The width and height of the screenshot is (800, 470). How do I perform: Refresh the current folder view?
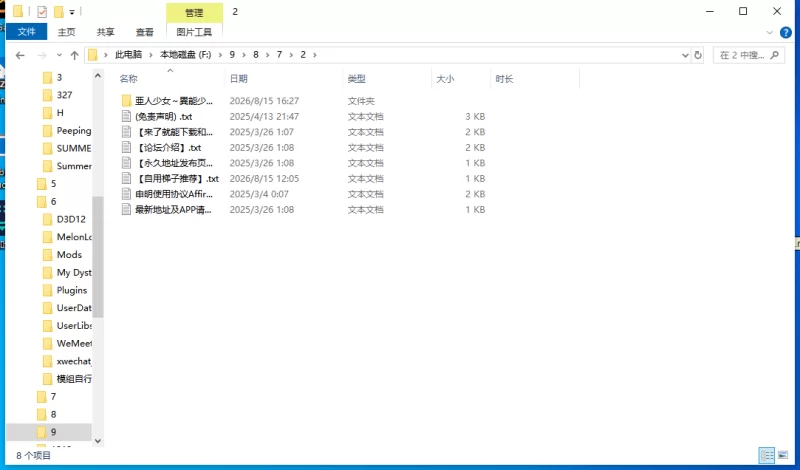[698, 55]
